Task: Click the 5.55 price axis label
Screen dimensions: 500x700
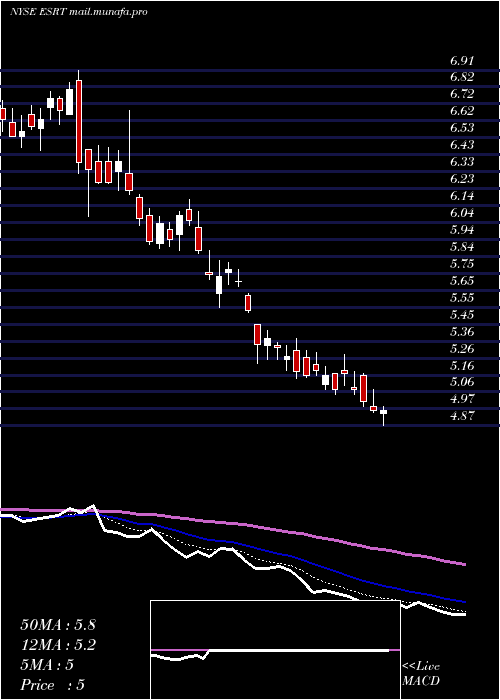Action: pyautogui.click(x=462, y=298)
